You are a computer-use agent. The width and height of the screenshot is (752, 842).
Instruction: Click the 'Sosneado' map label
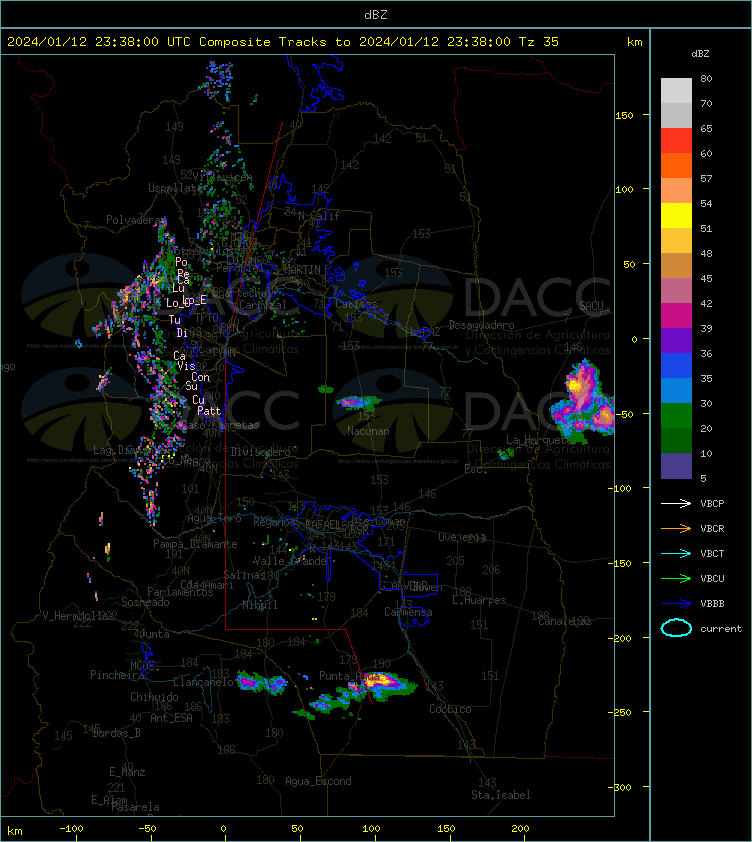tap(145, 602)
